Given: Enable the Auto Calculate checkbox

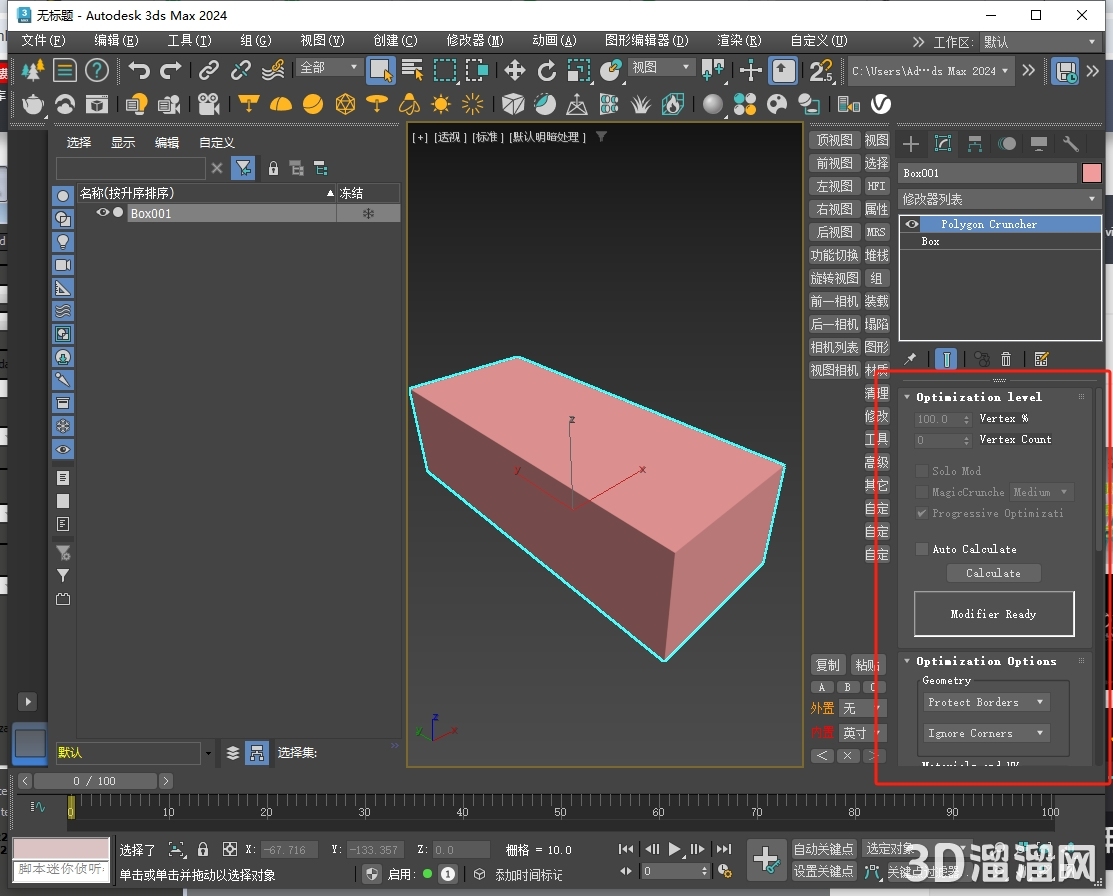Looking at the screenshot, I should tap(922, 549).
